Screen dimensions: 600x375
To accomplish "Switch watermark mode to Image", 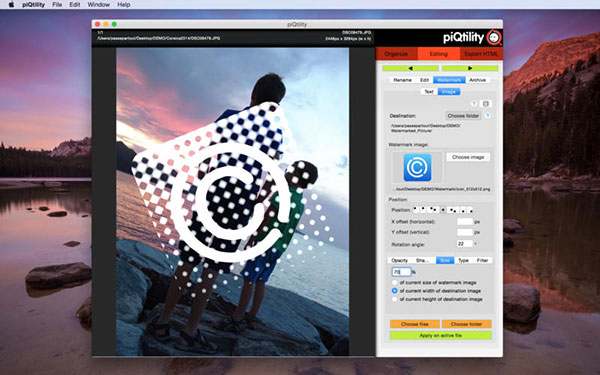I will [449, 92].
